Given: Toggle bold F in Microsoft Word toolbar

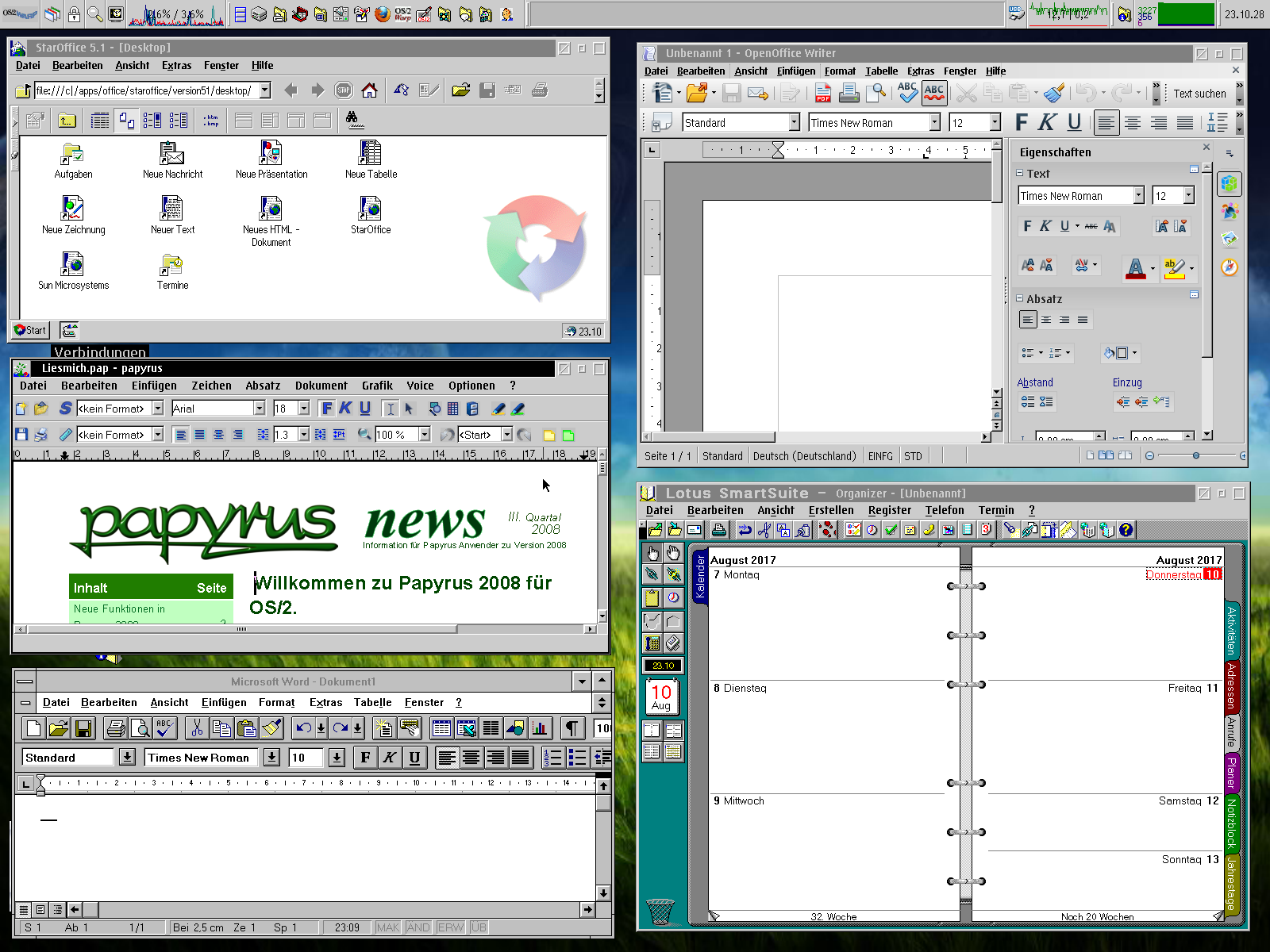Looking at the screenshot, I should (365, 758).
